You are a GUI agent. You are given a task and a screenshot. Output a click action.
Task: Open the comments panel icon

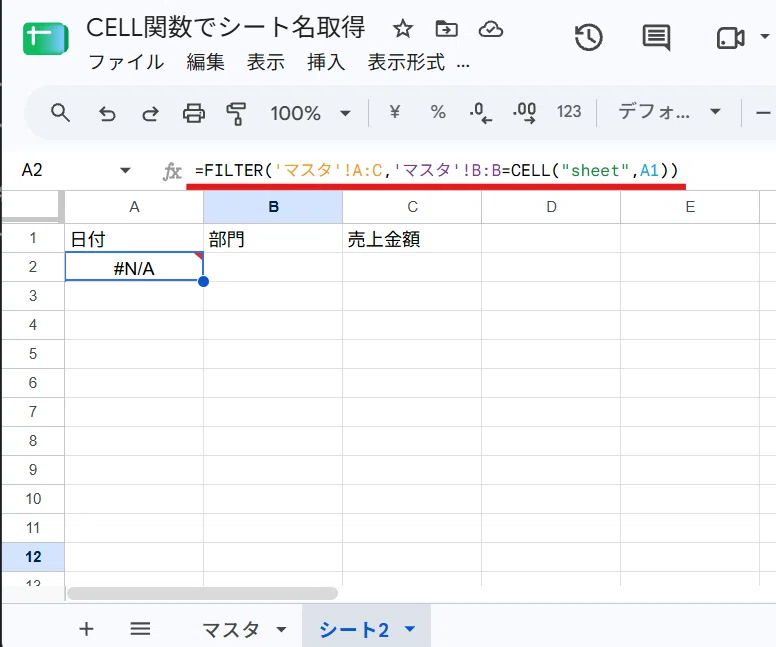(x=656, y=38)
